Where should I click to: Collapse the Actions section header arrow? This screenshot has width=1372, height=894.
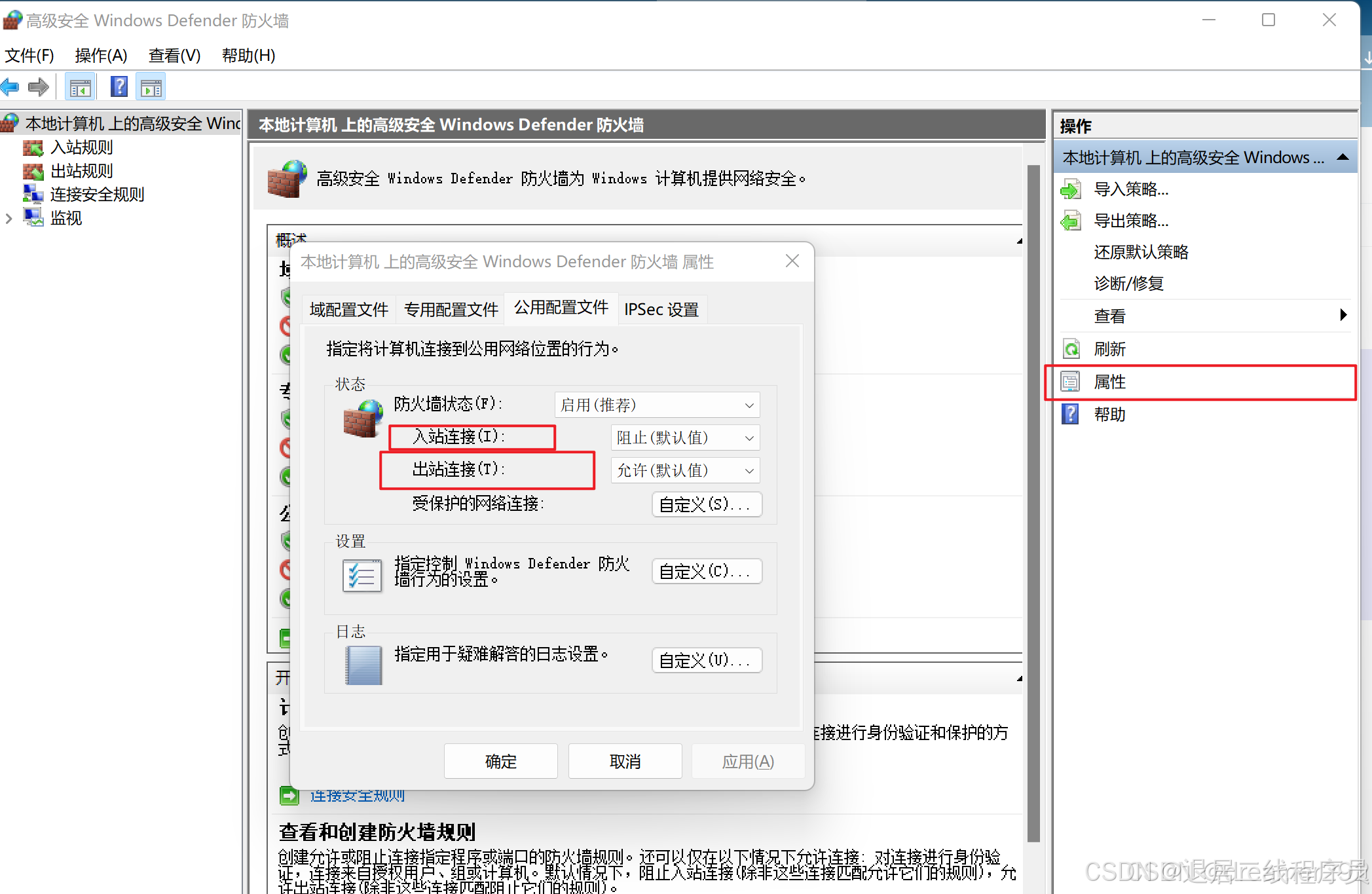point(1343,157)
